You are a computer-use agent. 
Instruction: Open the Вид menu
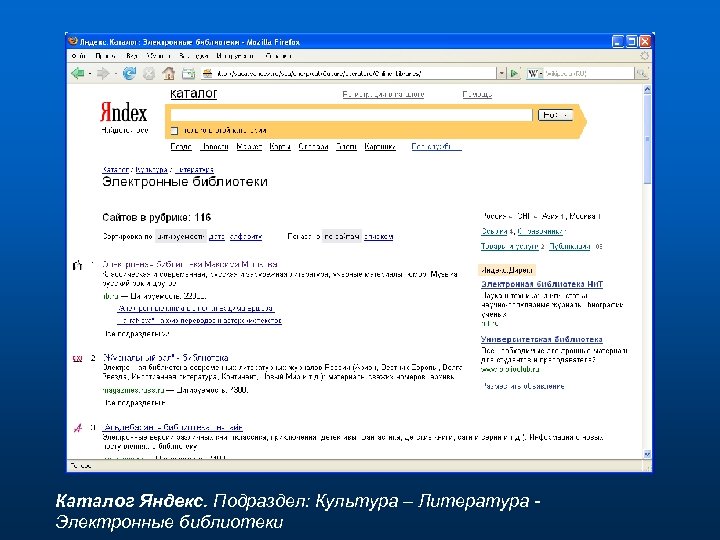[132, 56]
